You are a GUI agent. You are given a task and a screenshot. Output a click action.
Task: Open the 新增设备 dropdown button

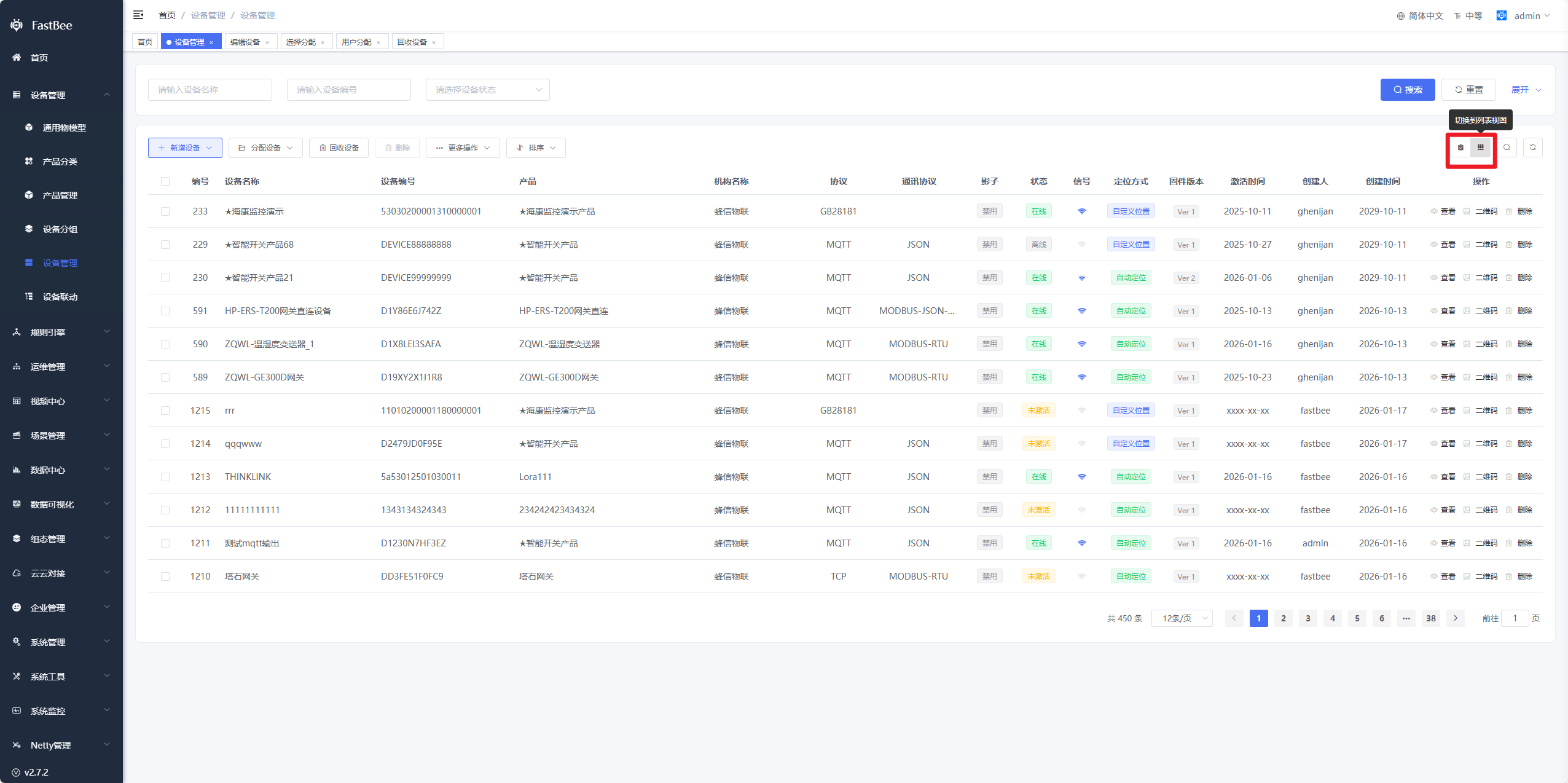click(185, 148)
